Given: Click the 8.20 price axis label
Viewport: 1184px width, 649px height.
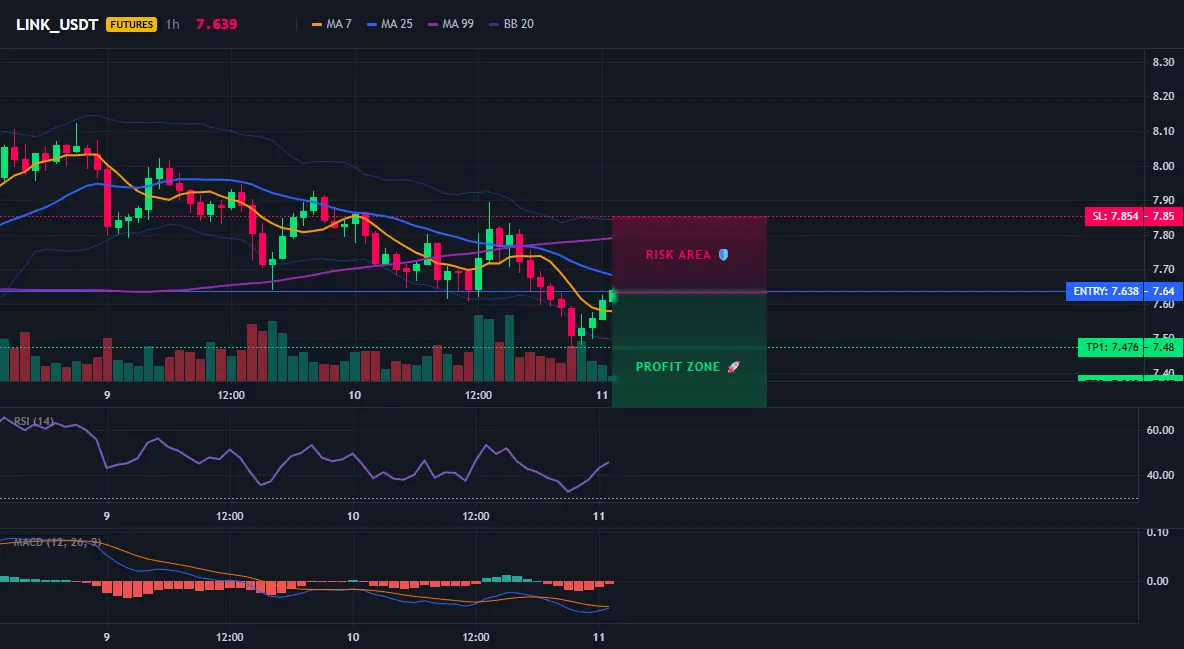Looking at the screenshot, I should pyautogui.click(x=1163, y=96).
